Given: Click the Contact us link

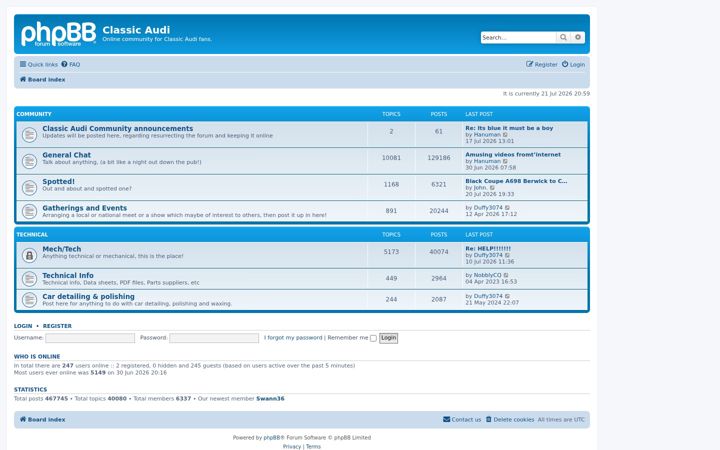Looking at the screenshot, I should click(x=462, y=419).
